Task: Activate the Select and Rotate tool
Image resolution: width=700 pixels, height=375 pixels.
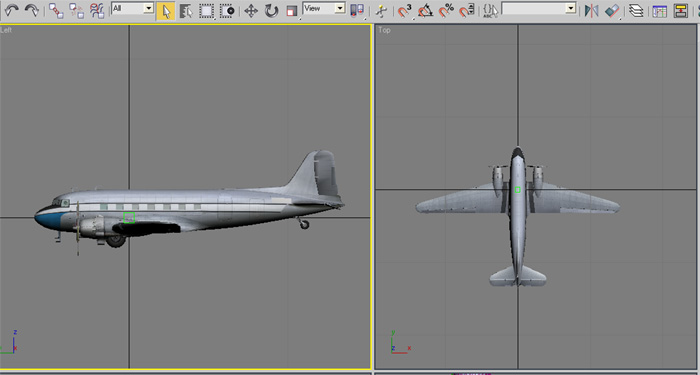Action: 271,11
